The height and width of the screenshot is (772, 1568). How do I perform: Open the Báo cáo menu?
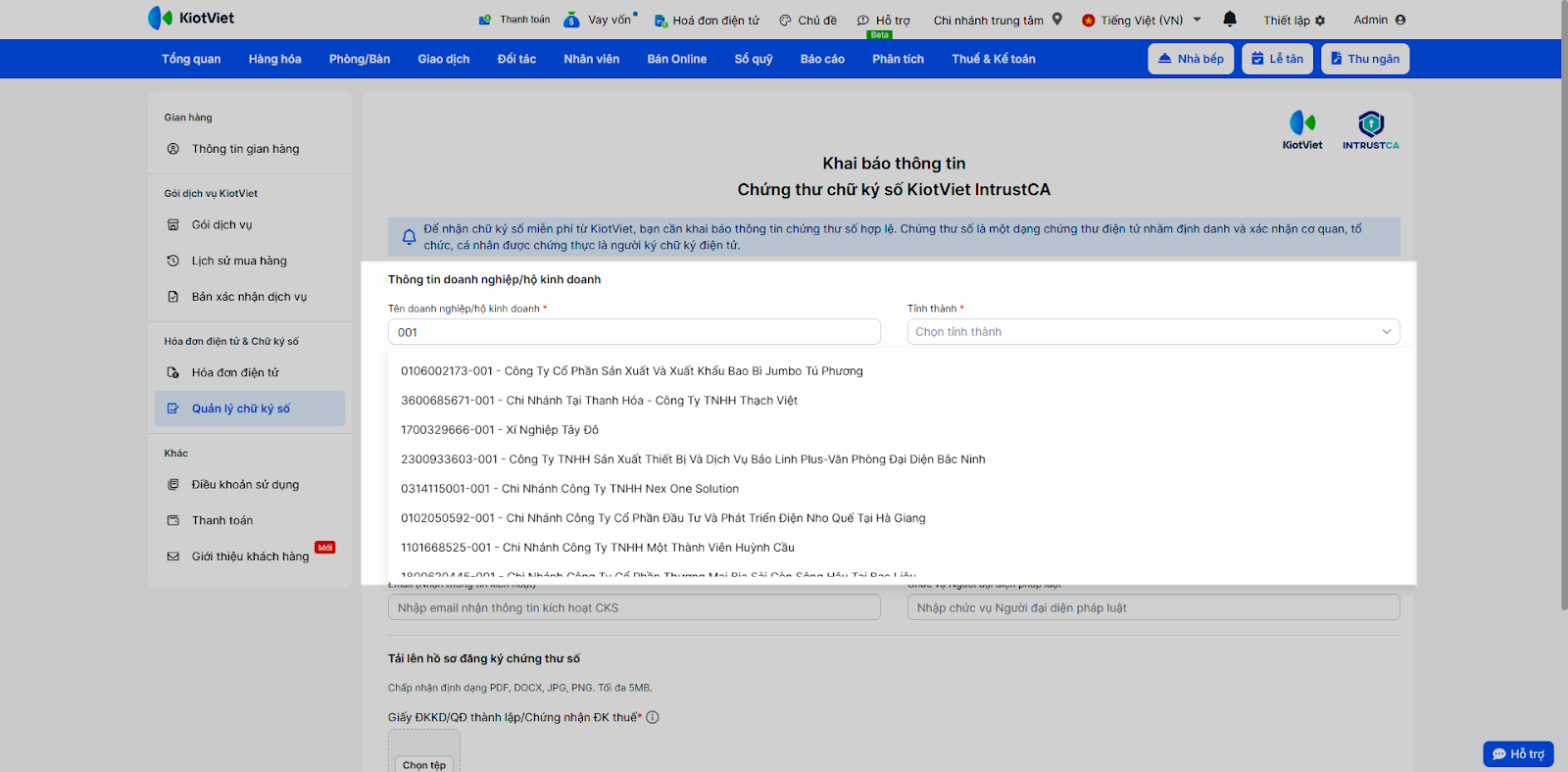tap(822, 59)
